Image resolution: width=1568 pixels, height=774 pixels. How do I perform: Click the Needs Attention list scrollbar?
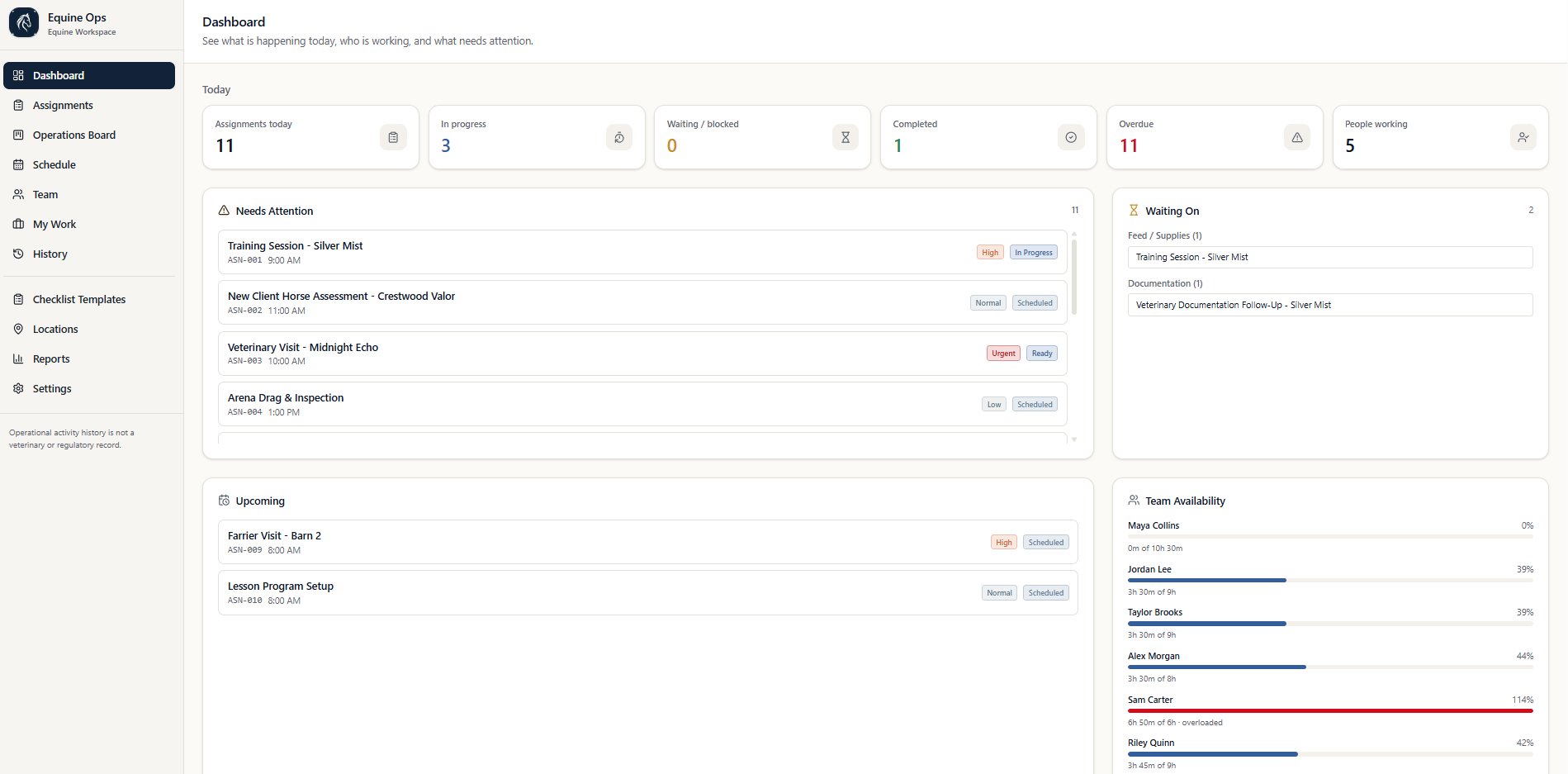pyautogui.click(x=1074, y=277)
